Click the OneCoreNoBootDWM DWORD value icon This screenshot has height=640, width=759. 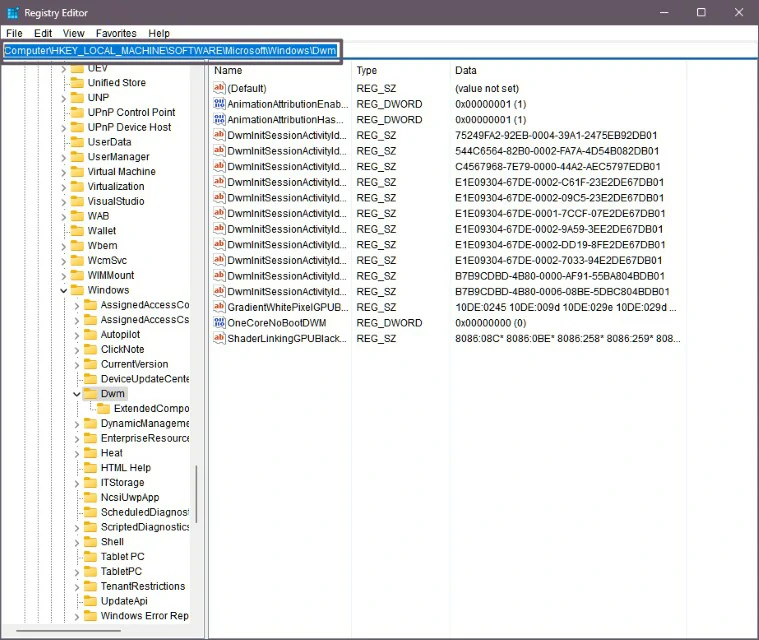[x=220, y=323]
